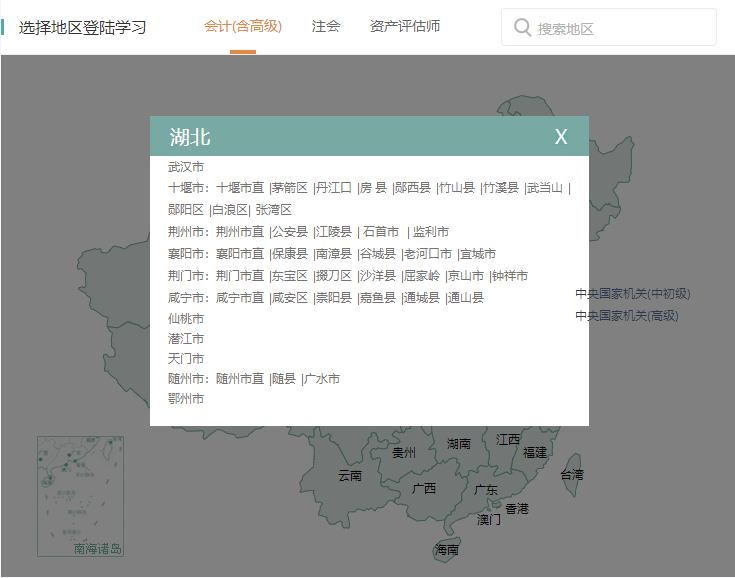This screenshot has width=735, height=578.
Task: Select 宜城市
Action: point(478,254)
